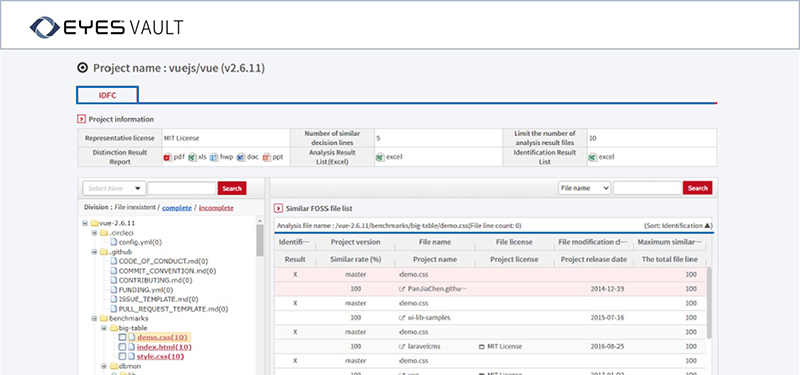Viewport: 800px width, 375px height.
Task: Click the benchmarks folder icon
Action: [104, 318]
